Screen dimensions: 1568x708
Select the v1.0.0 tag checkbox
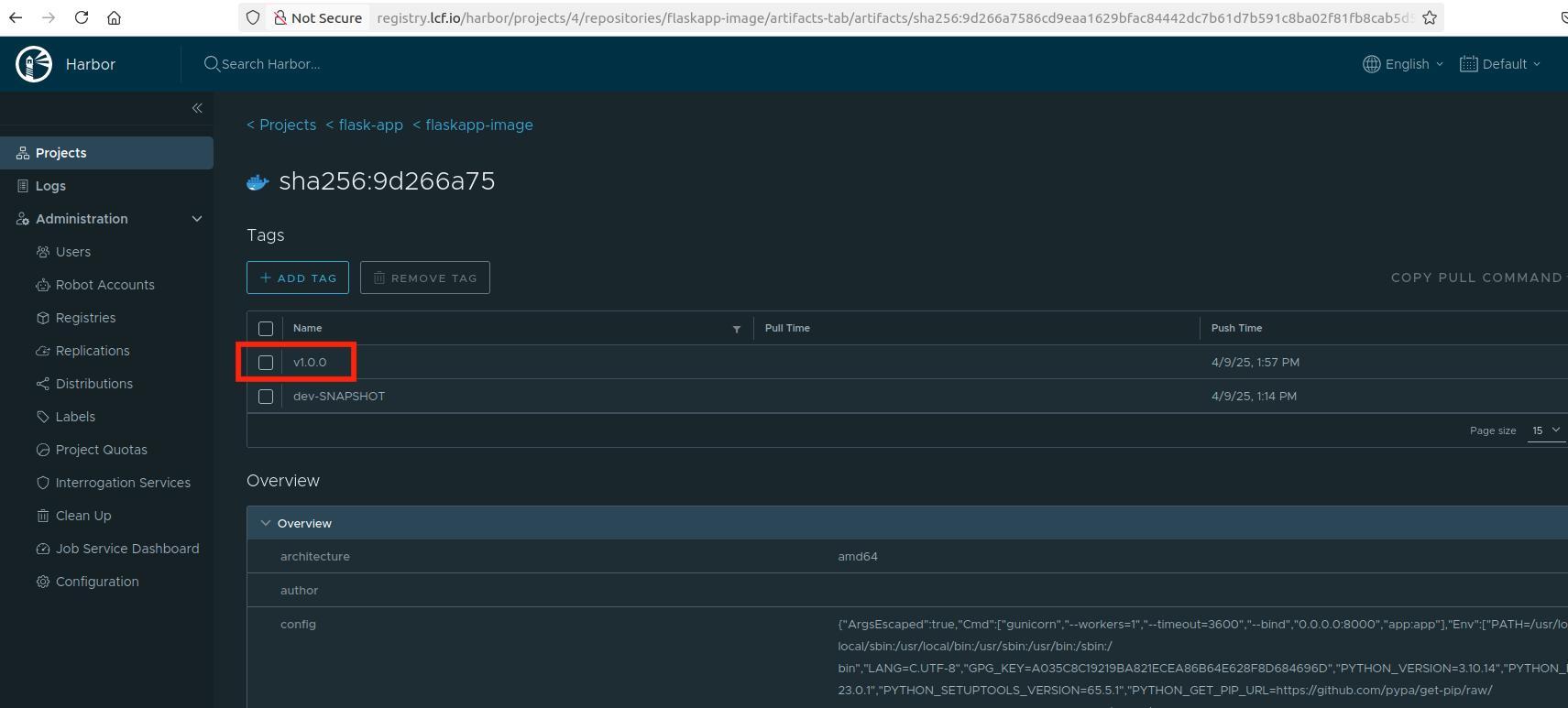point(266,363)
